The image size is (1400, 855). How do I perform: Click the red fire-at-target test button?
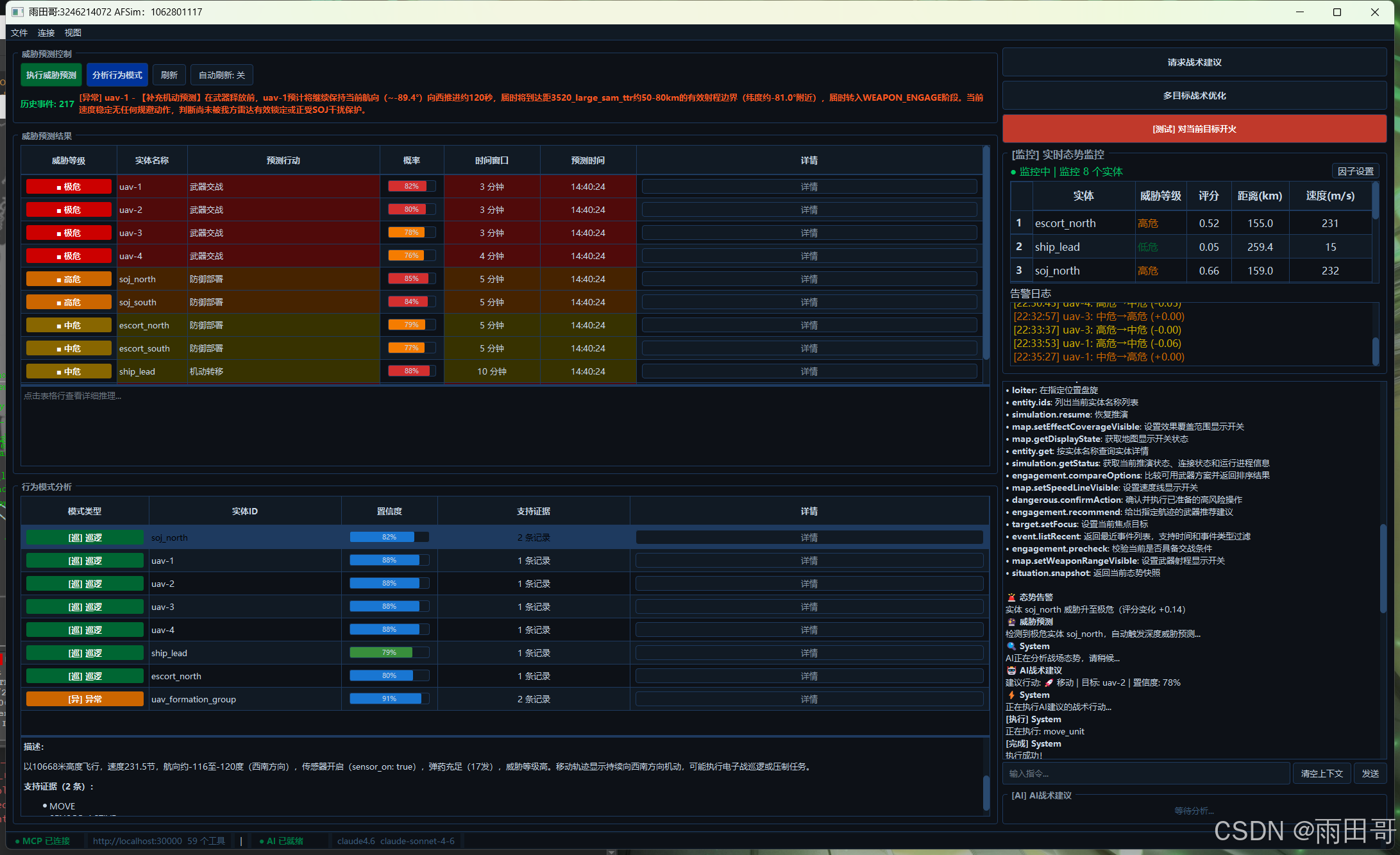coord(1193,129)
